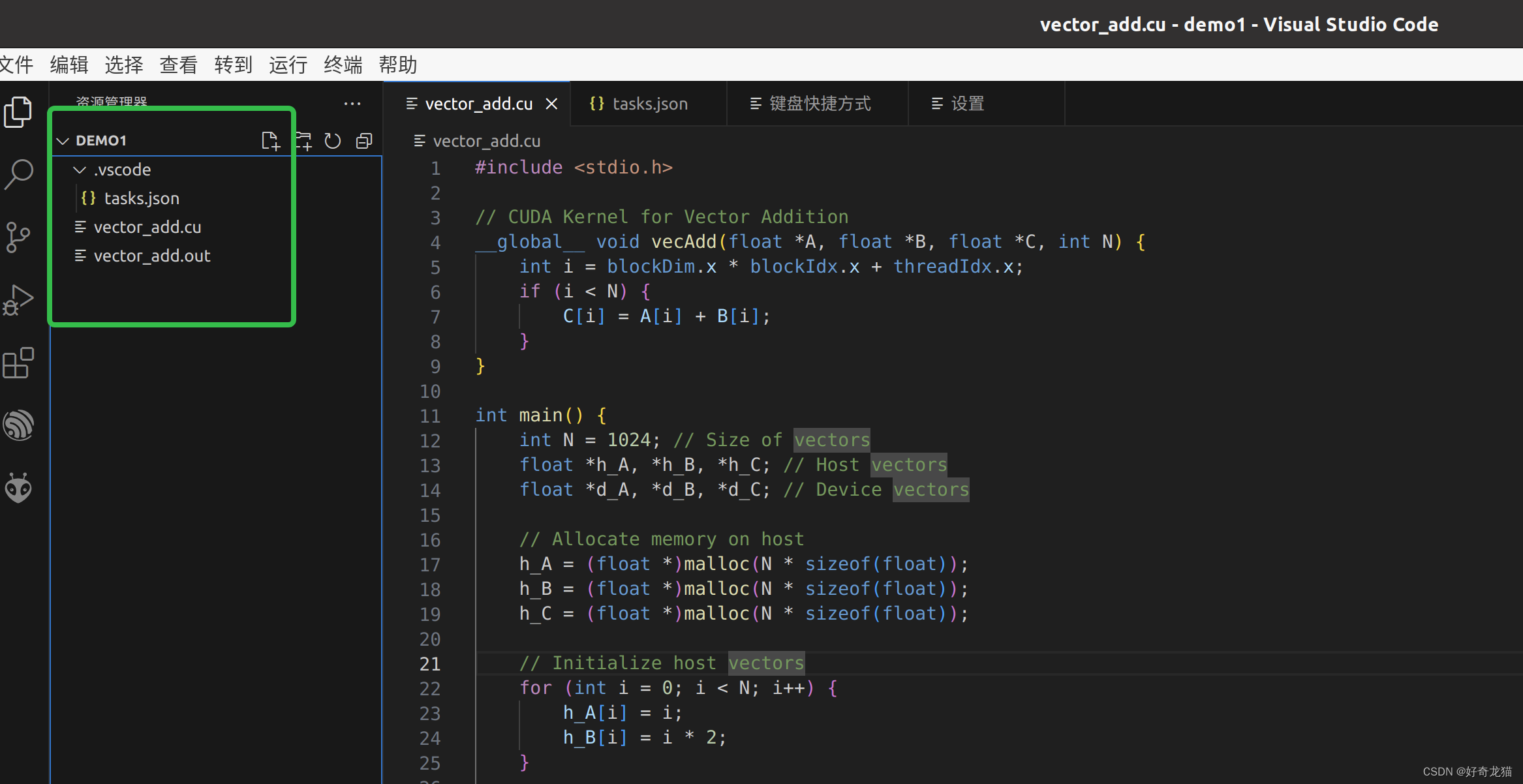Click the h_A malloc assignment line
This screenshot has height=784, width=1523.
tap(744, 564)
